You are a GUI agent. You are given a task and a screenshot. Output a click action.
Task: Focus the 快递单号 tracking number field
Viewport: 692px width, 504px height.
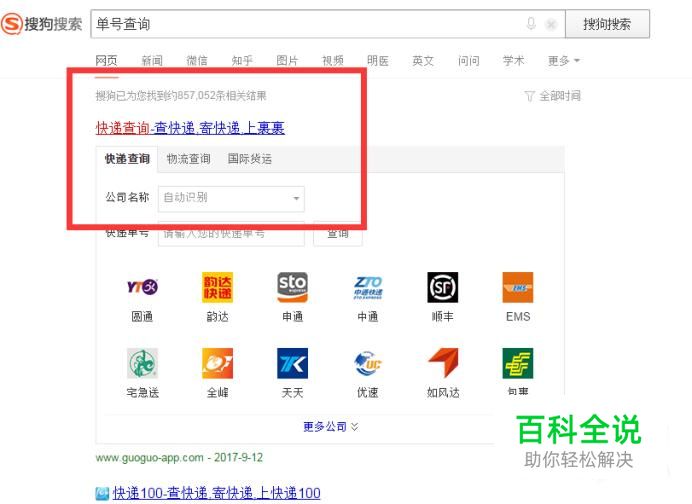[231, 233]
